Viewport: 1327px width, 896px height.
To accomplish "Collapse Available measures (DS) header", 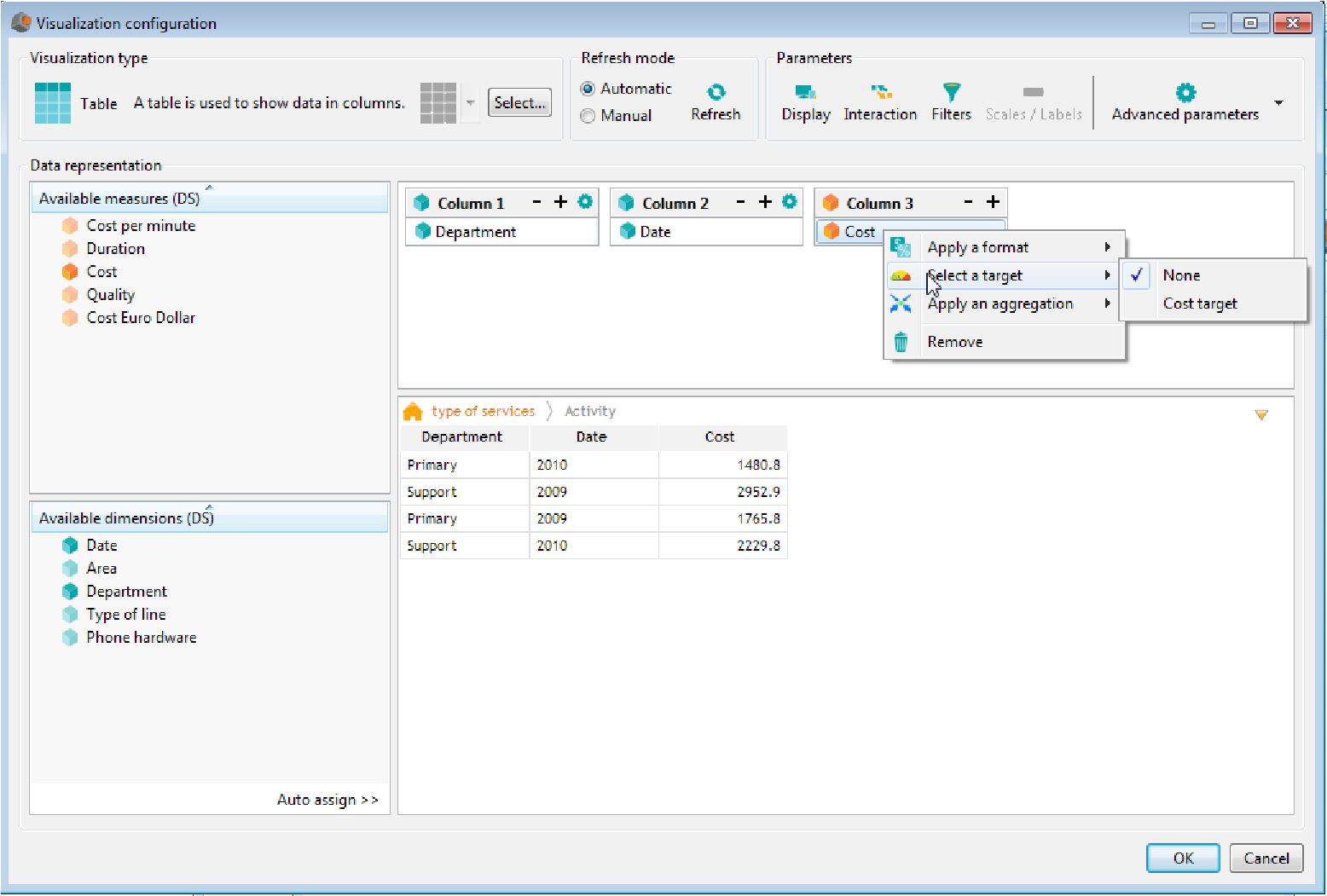I will click(x=209, y=198).
